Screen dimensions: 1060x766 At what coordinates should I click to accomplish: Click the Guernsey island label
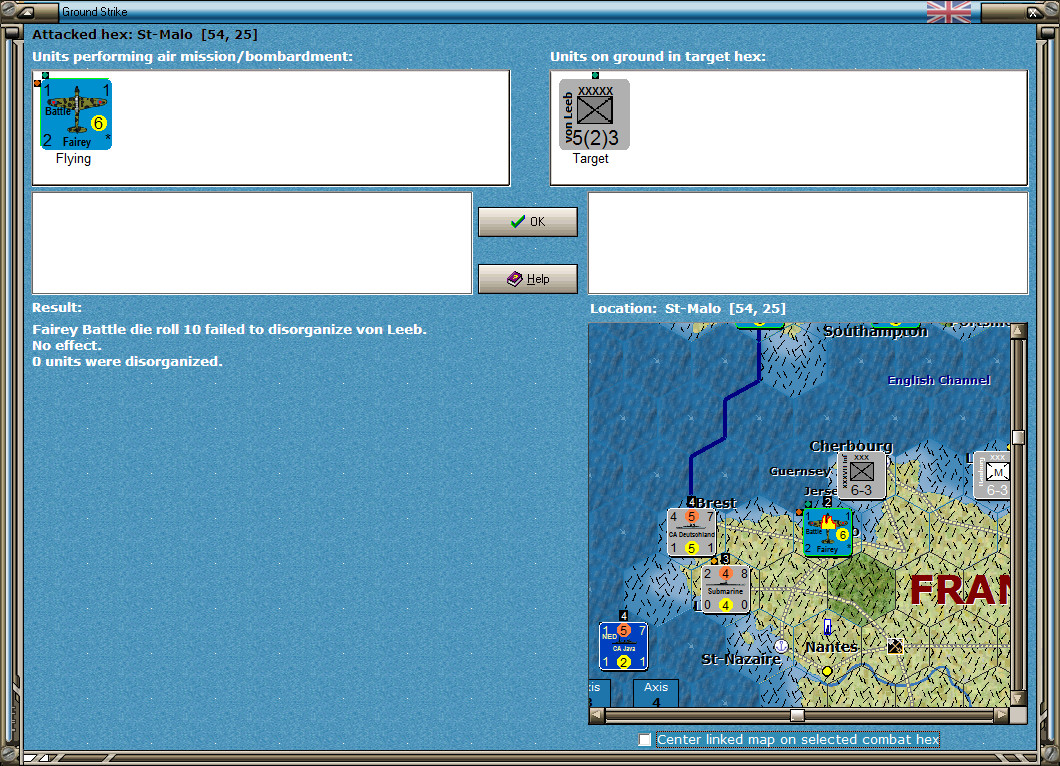800,471
